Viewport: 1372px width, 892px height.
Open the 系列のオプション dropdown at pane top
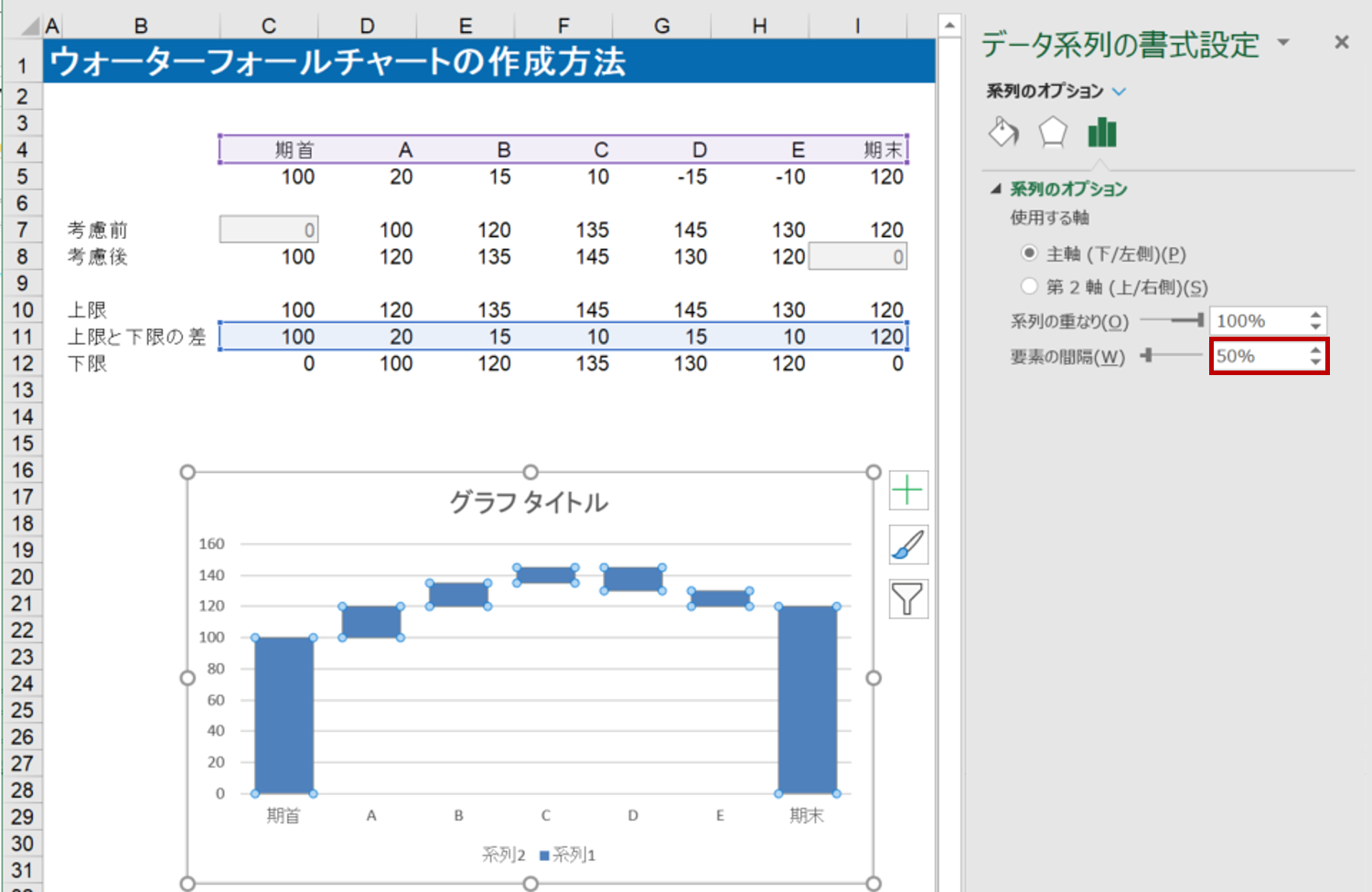(1119, 91)
